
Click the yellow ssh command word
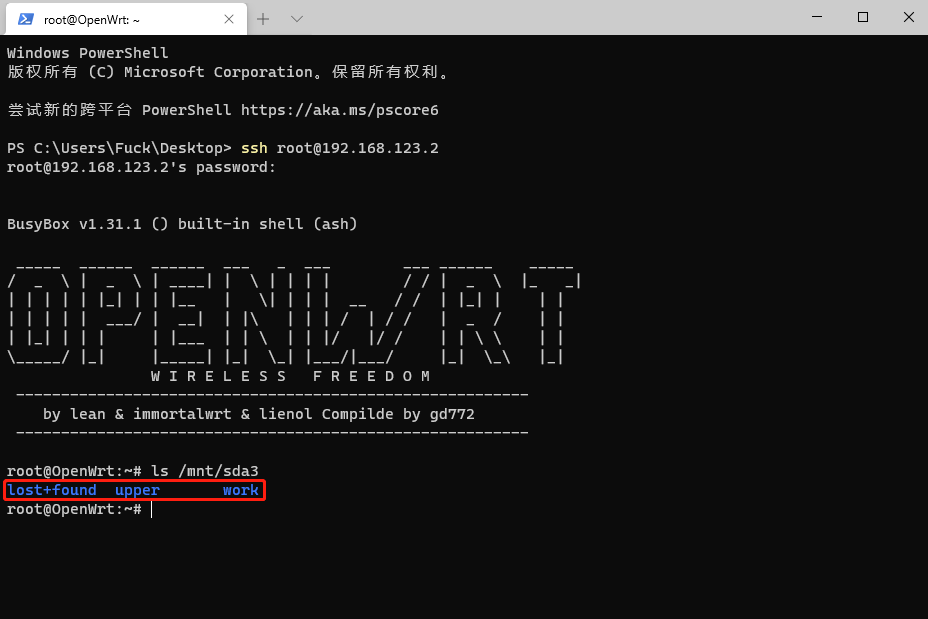coord(254,148)
